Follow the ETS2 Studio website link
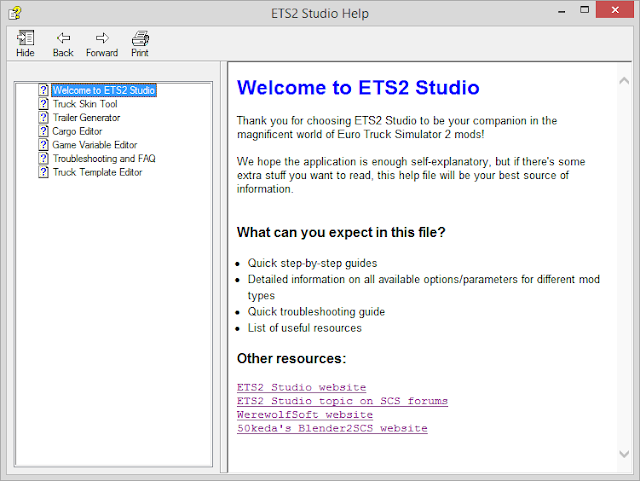This screenshot has width=640, height=481. pos(301,387)
